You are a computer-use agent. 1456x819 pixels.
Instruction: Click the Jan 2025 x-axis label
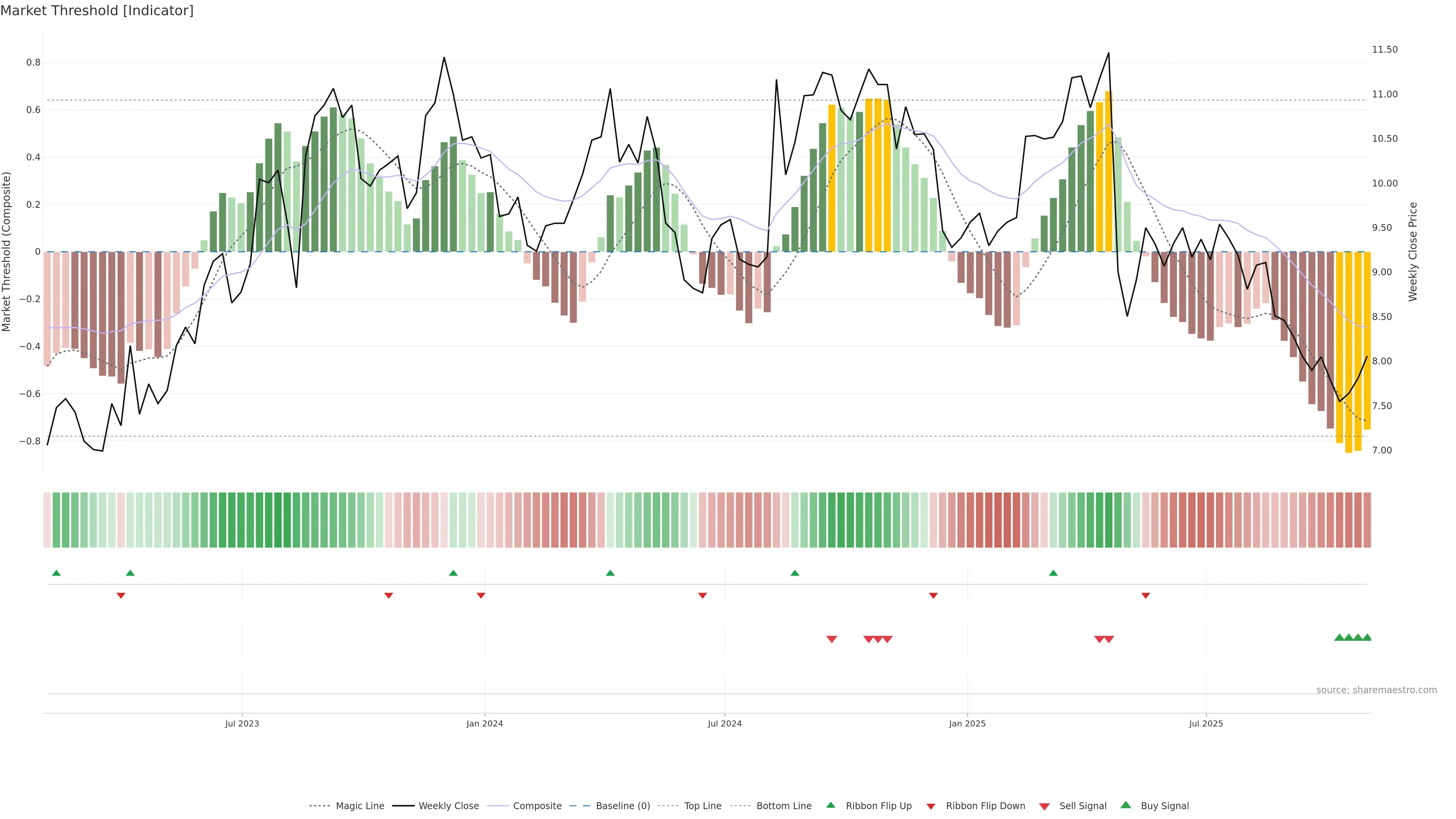pyautogui.click(x=967, y=723)
